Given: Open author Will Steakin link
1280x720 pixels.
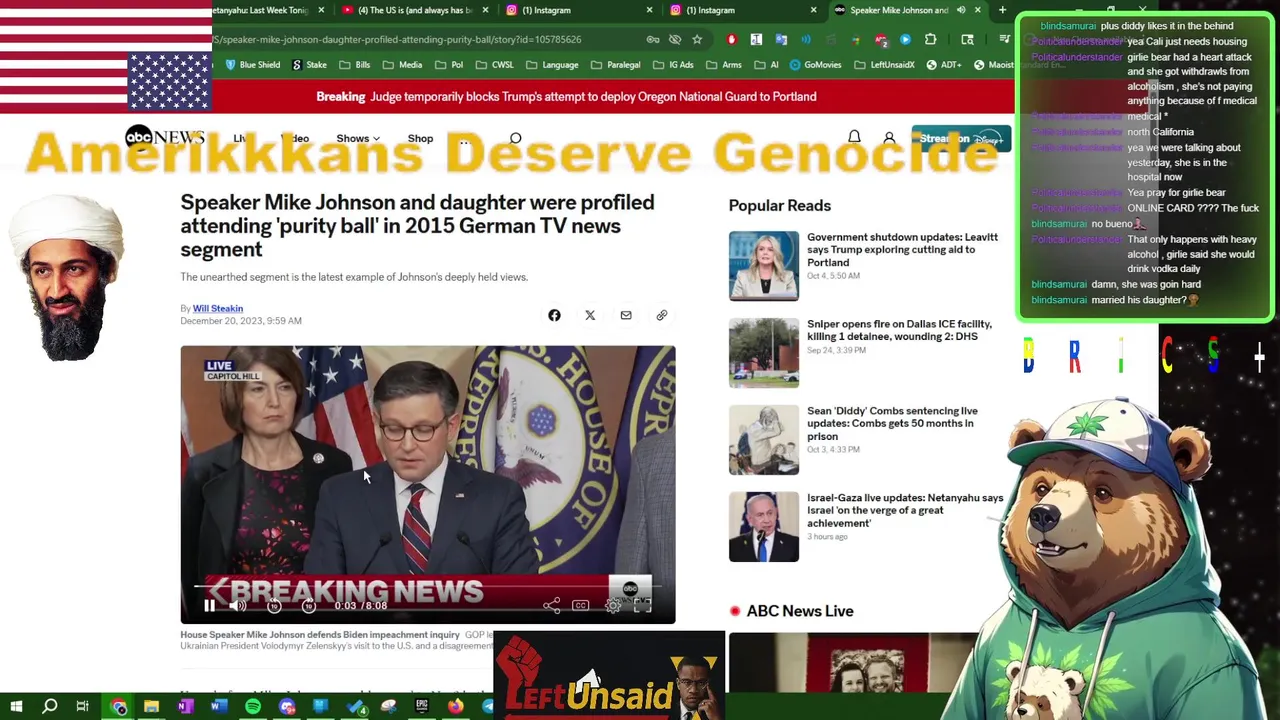Looking at the screenshot, I should point(218,308).
